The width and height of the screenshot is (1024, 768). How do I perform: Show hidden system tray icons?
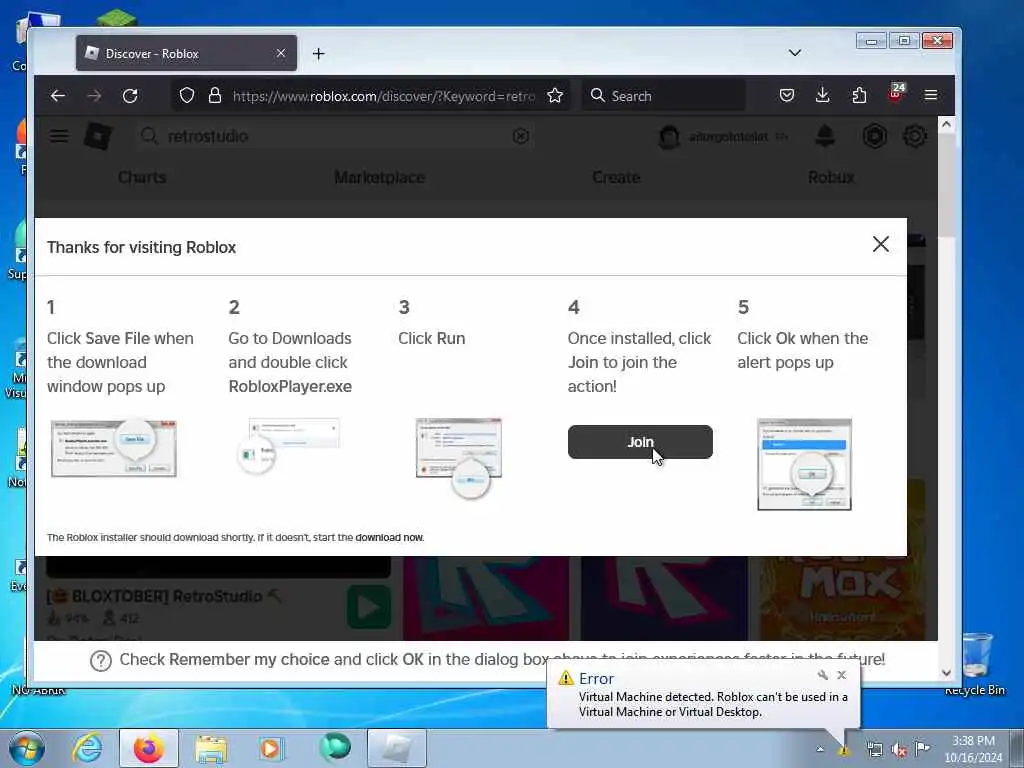pyautogui.click(x=820, y=749)
